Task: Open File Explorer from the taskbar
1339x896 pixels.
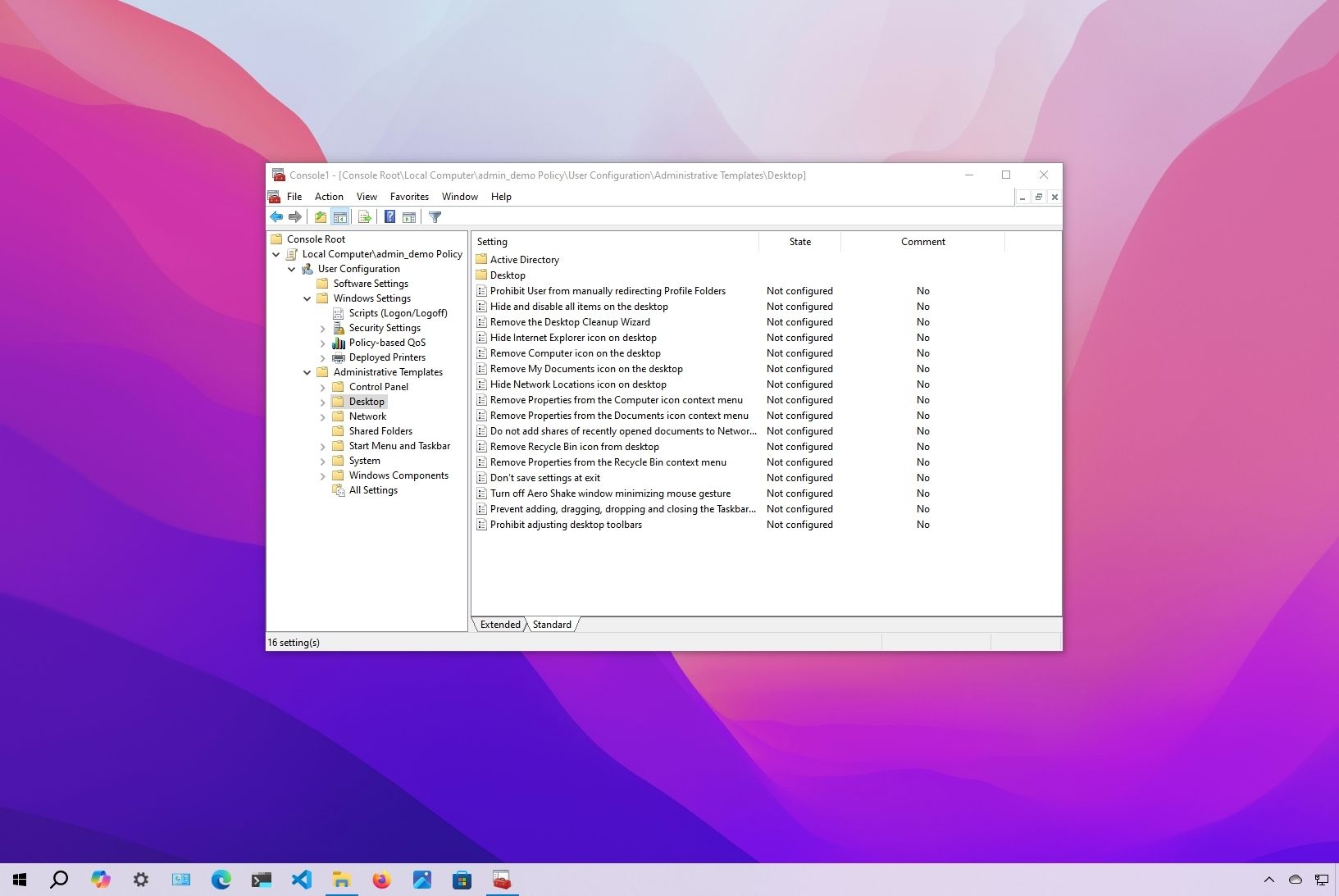Action: [342, 880]
